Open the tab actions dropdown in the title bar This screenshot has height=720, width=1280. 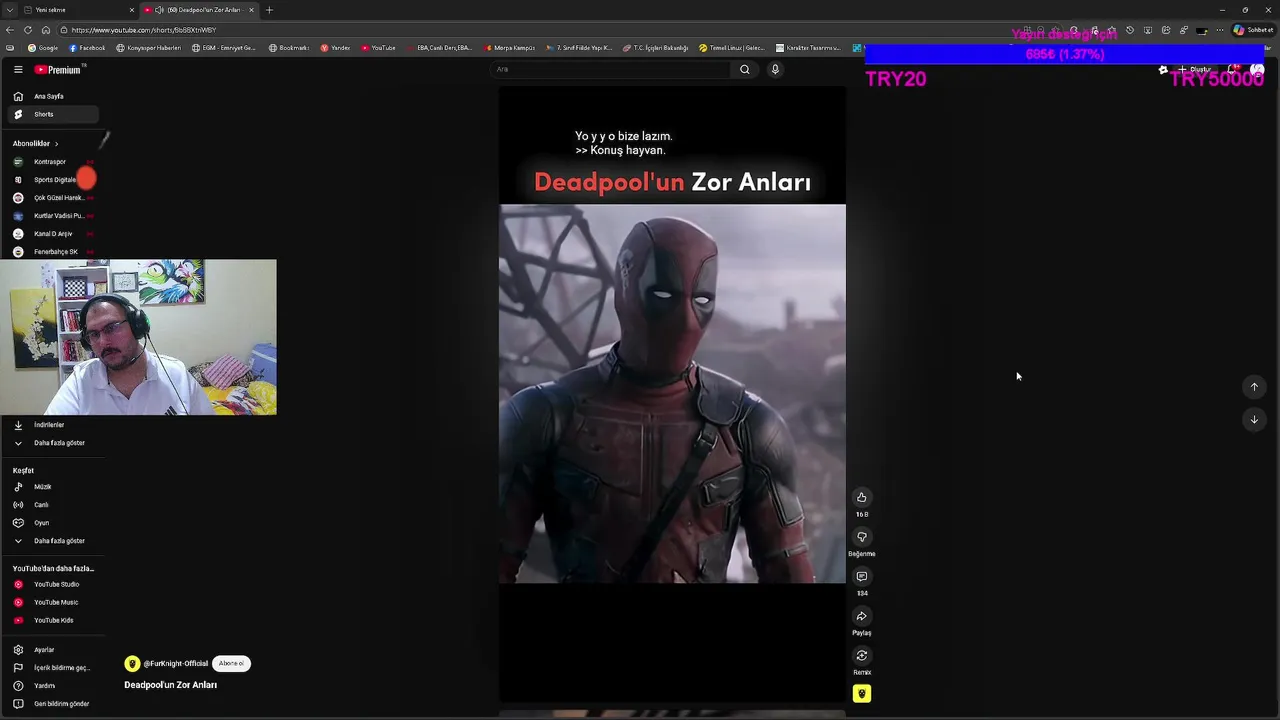coord(9,10)
